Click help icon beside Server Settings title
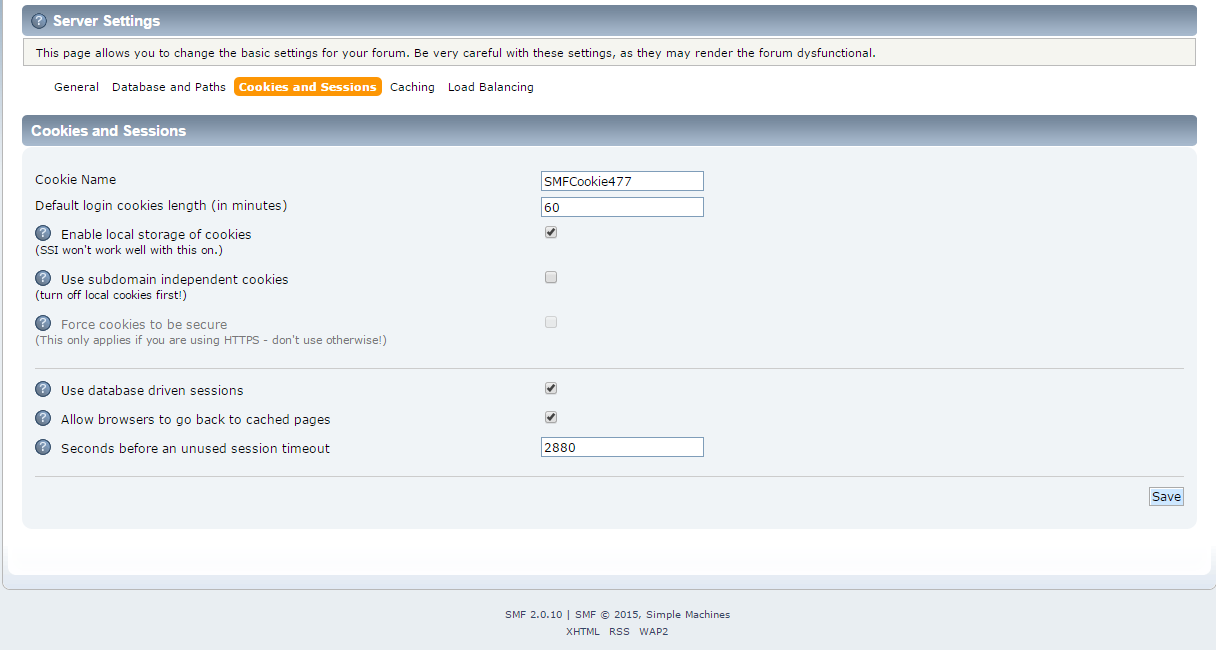The image size is (1216, 650). click(39, 21)
